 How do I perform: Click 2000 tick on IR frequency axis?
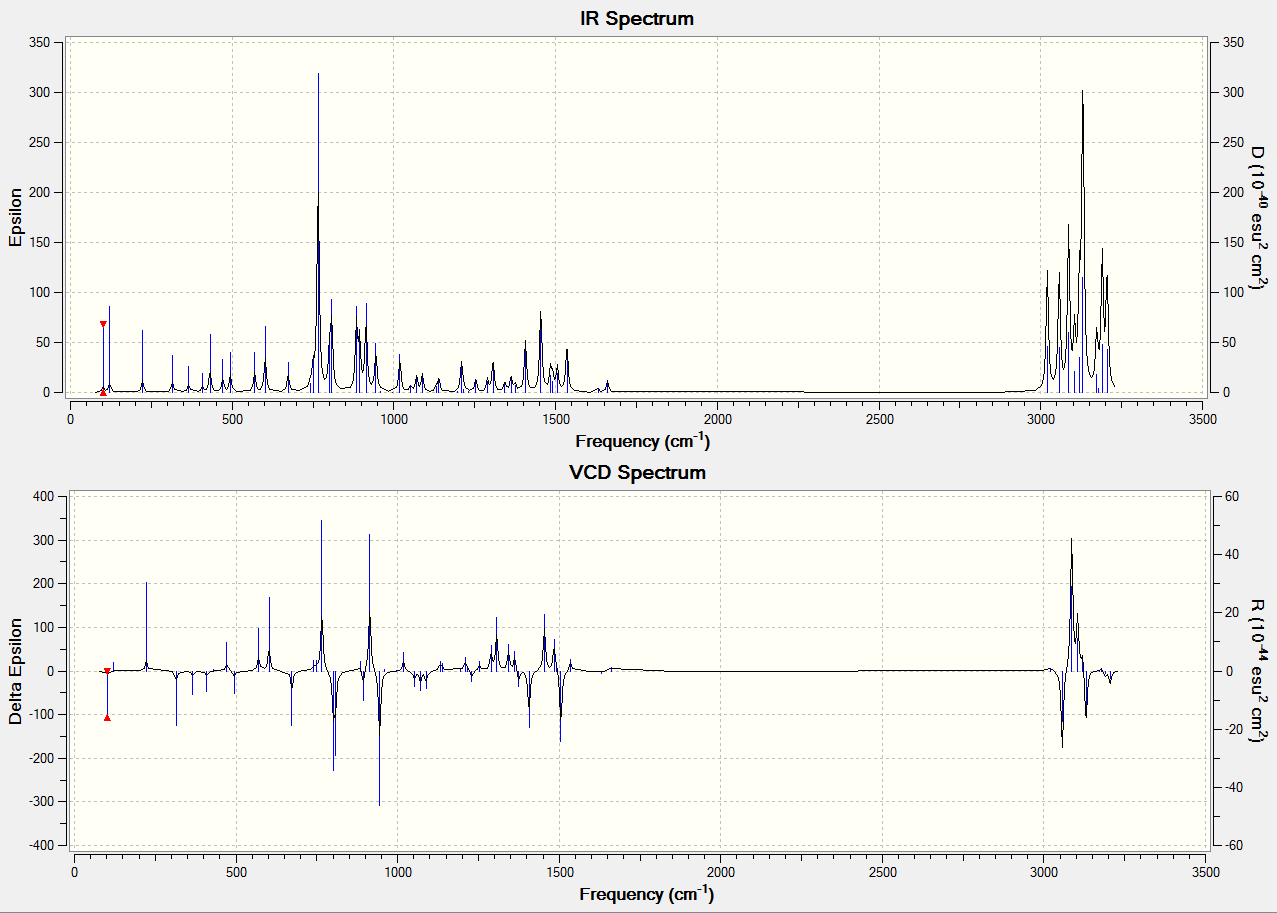[718, 419]
